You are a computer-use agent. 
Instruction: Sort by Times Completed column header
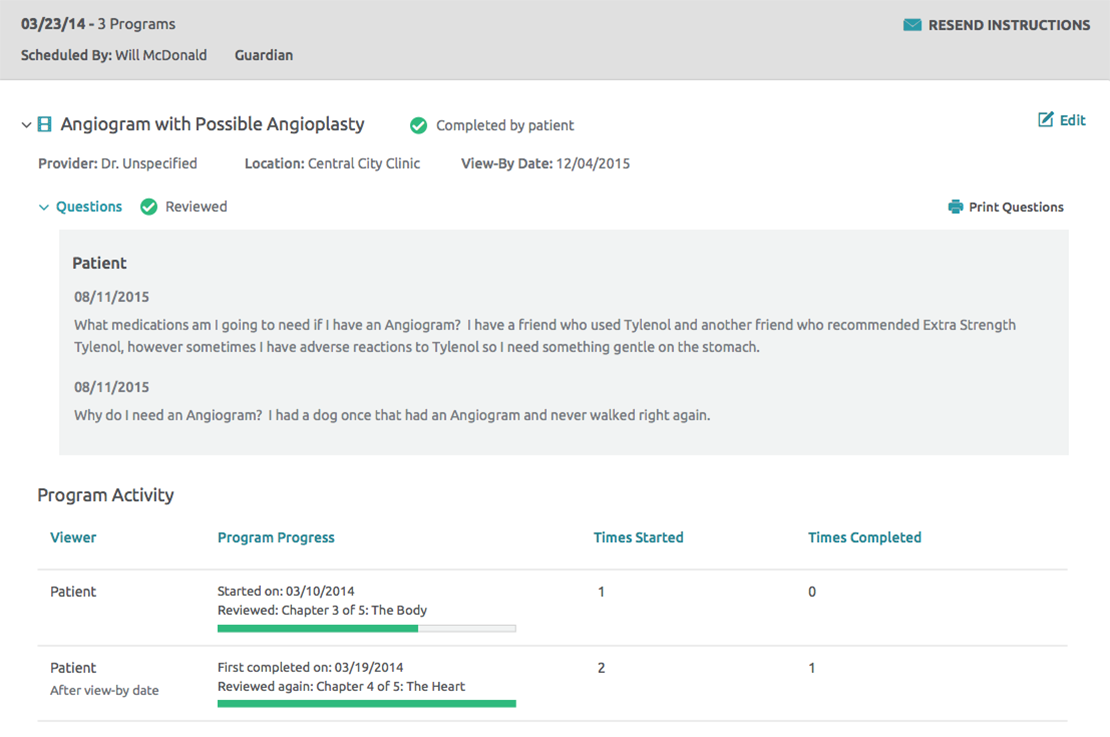864,537
